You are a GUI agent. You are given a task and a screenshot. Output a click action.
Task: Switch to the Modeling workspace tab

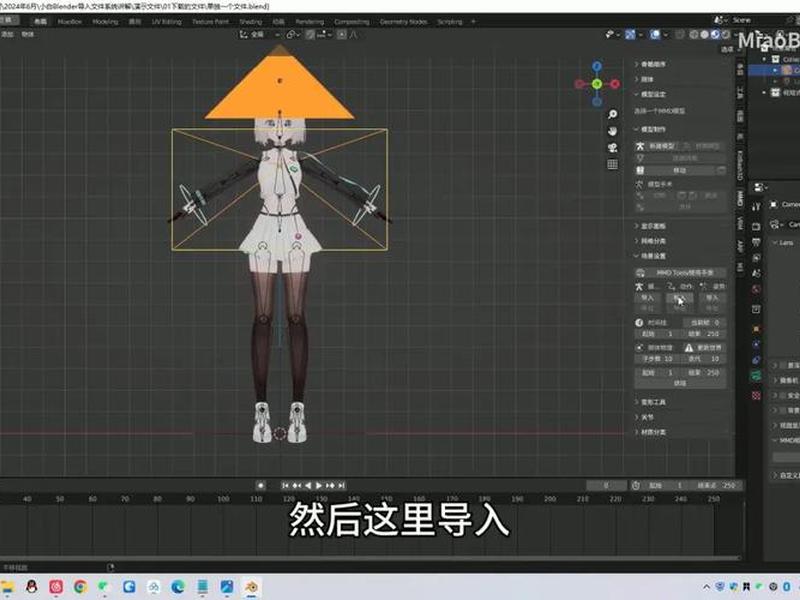click(105, 21)
